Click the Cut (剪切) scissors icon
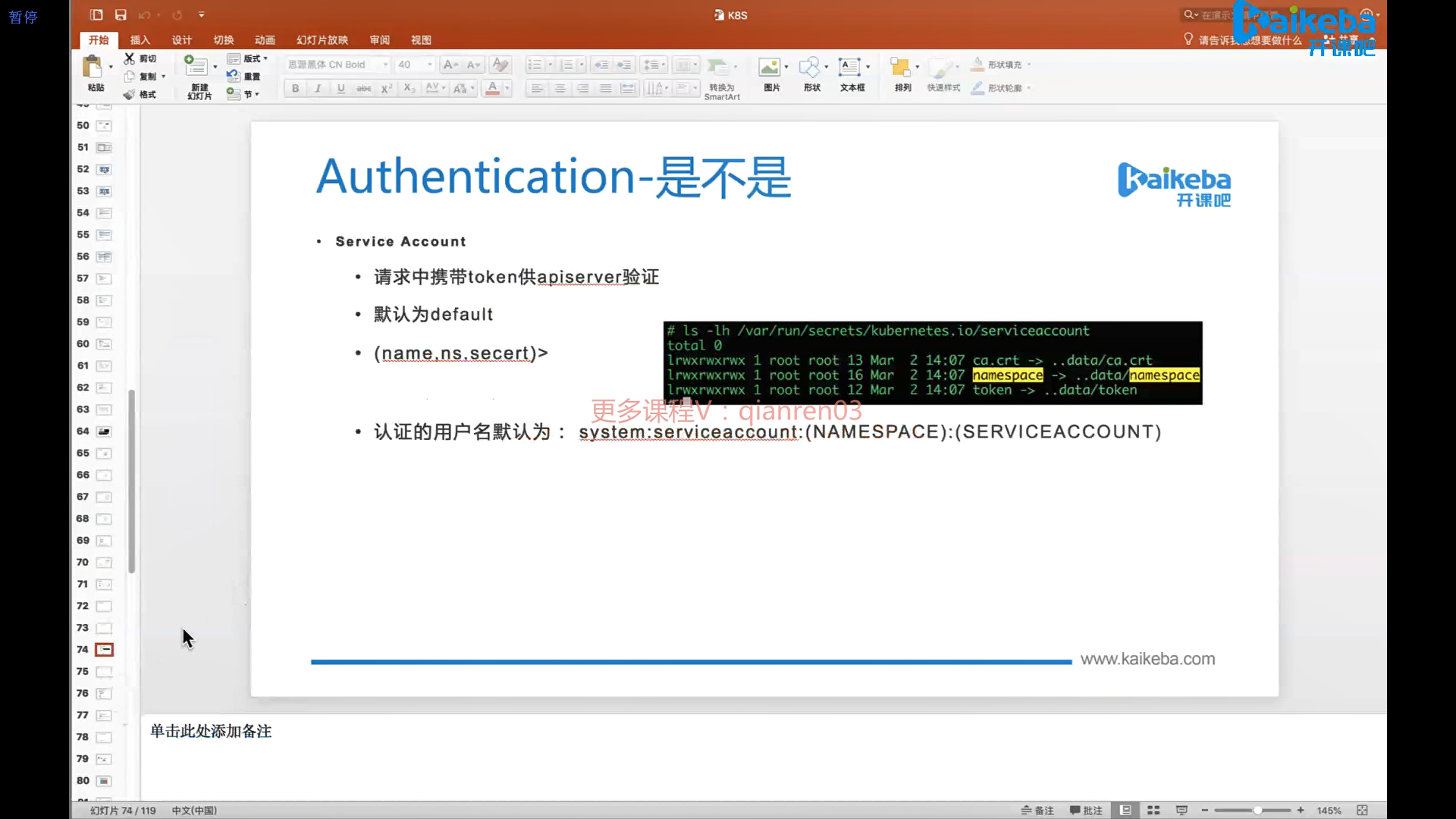1456x819 pixels. point(130,58)
